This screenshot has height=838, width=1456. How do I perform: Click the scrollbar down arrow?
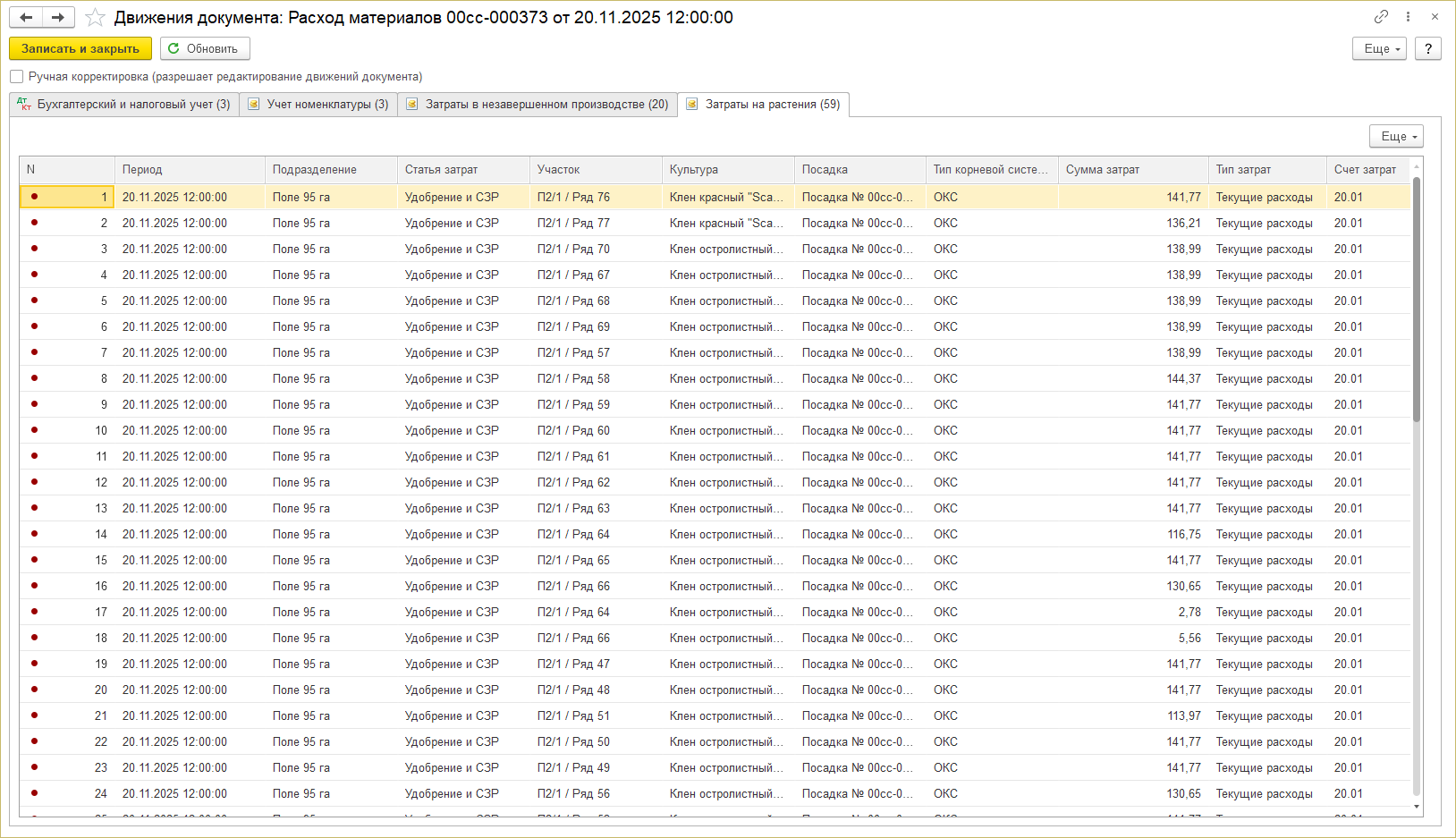tap(1417, 806)
